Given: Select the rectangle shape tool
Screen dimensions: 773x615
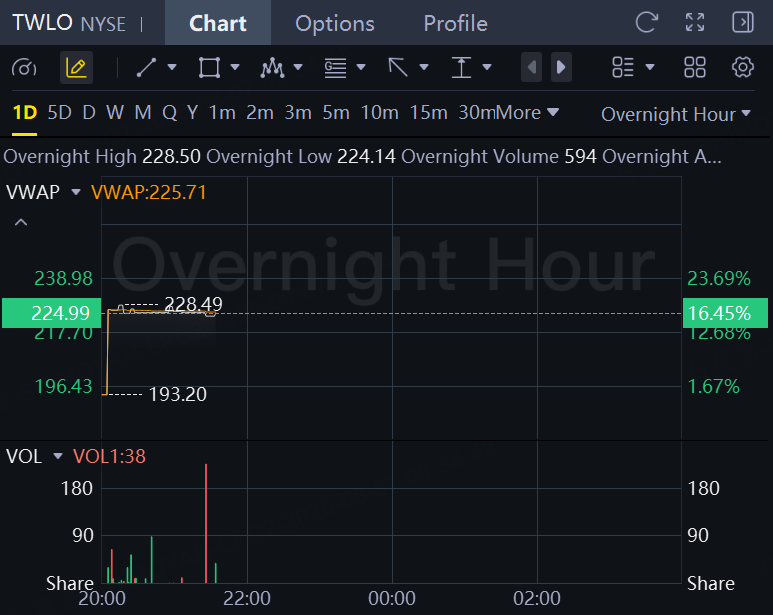Looking at the screenshot, I should coord(209,68).
